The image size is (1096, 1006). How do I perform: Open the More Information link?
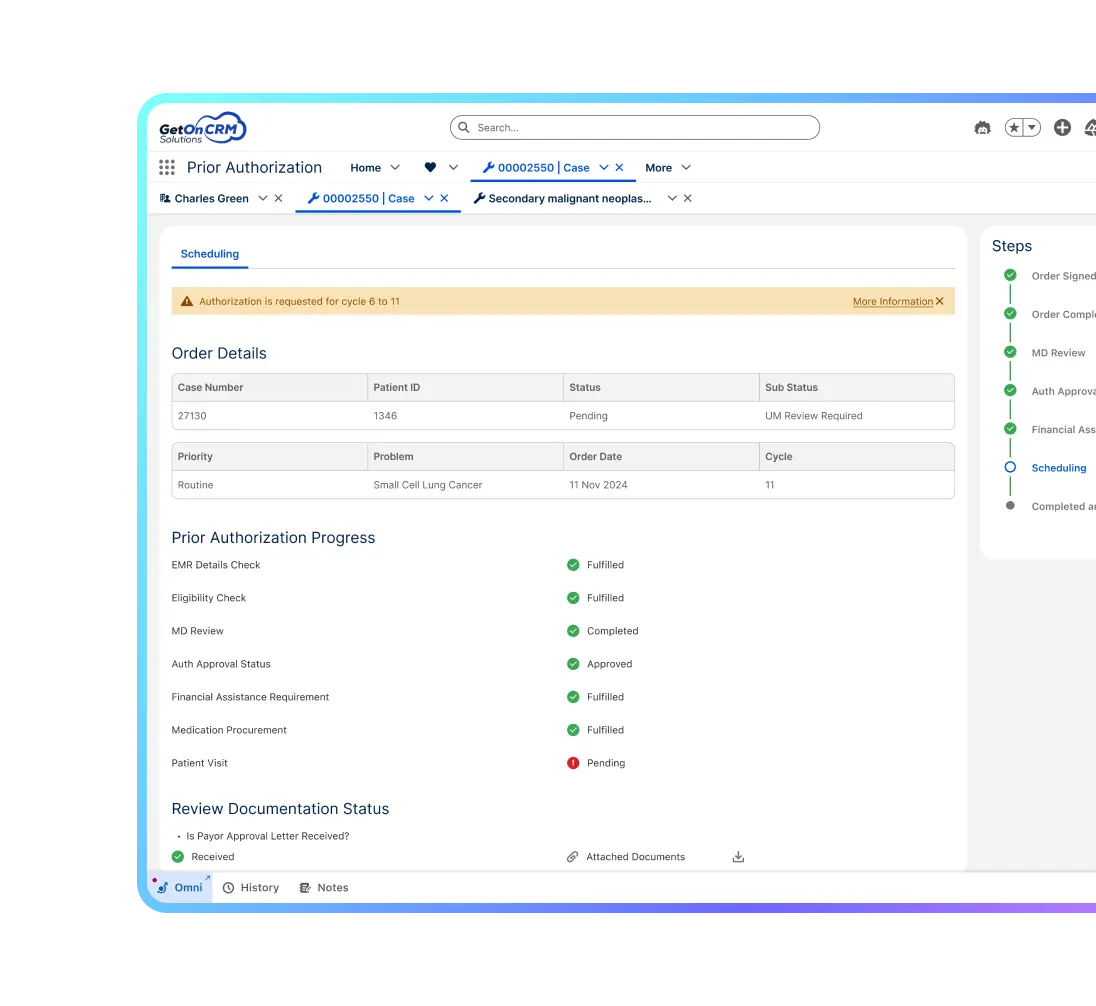[892, 301]
